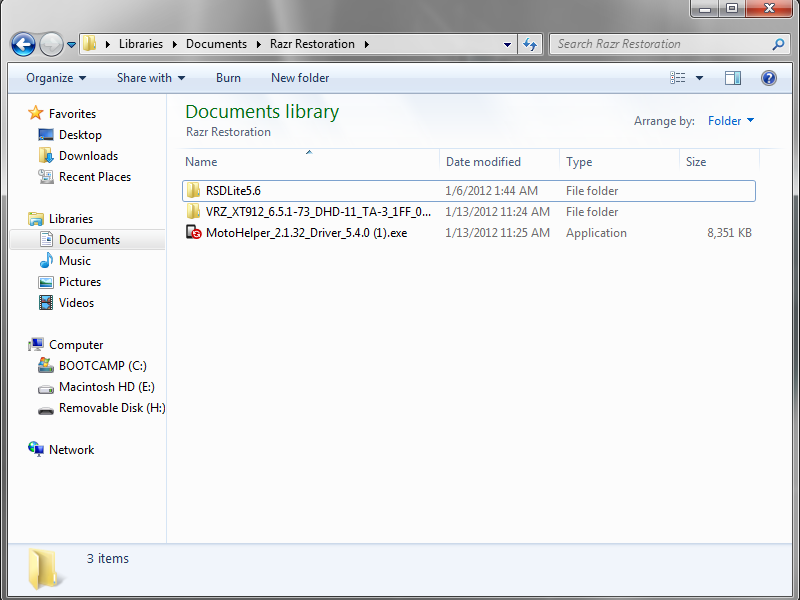Click the Libraries icon in navigation pane
Image resolution: width=800 pixels, height=600 pixels.
click(36, 219)
